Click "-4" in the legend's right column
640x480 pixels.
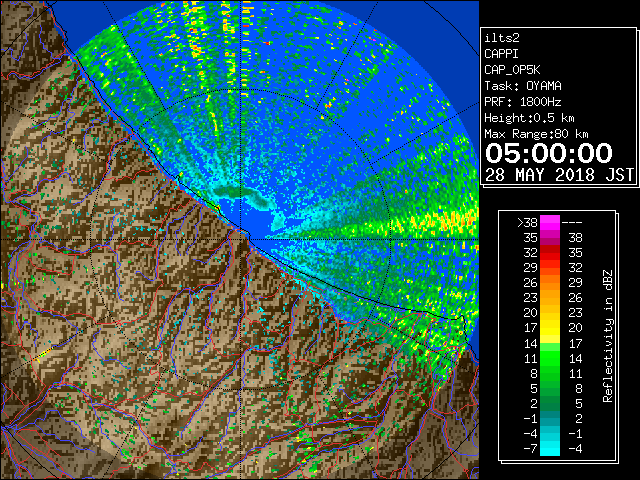coord(575,448)
